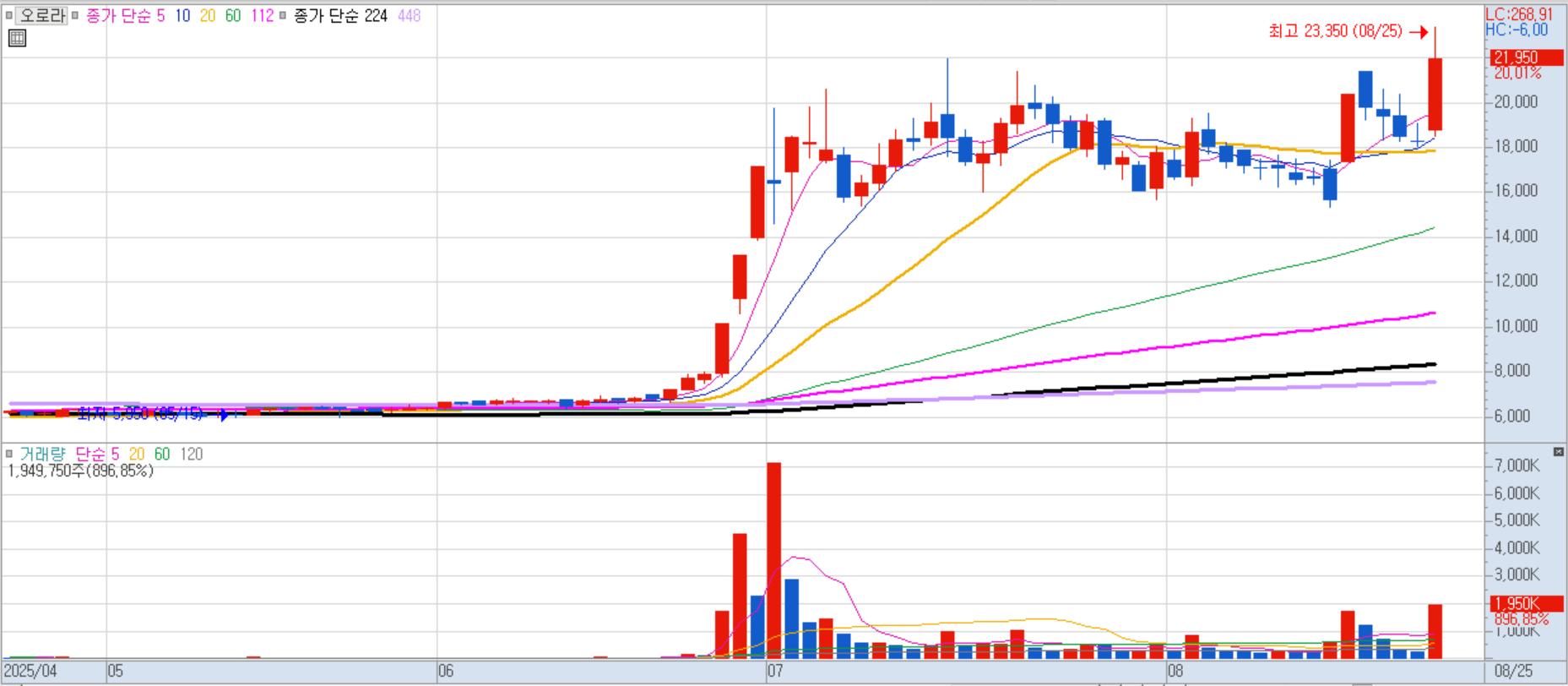Click the 6,000 price axis label
1568x686 pixels.
point(1511,416)
